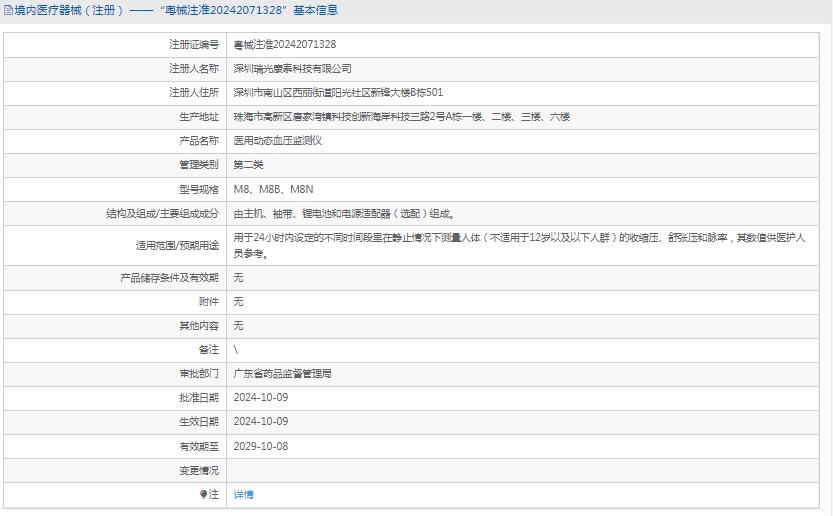The width and height of the screenshot is (833, 516).
Task: Click the management category value 第二类
Action: tap(248, 165)
